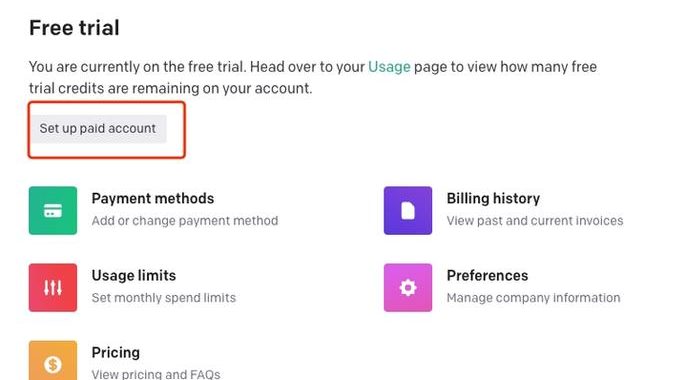Click 'Set monthly spend limits' description
Screen dimensions: 687x380
[x=164, y=298]
